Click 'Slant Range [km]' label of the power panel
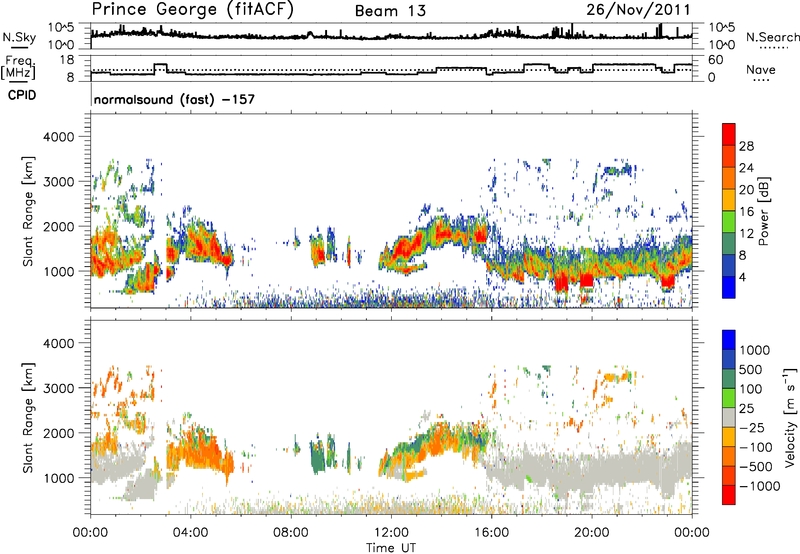 [x=28, y=211]
